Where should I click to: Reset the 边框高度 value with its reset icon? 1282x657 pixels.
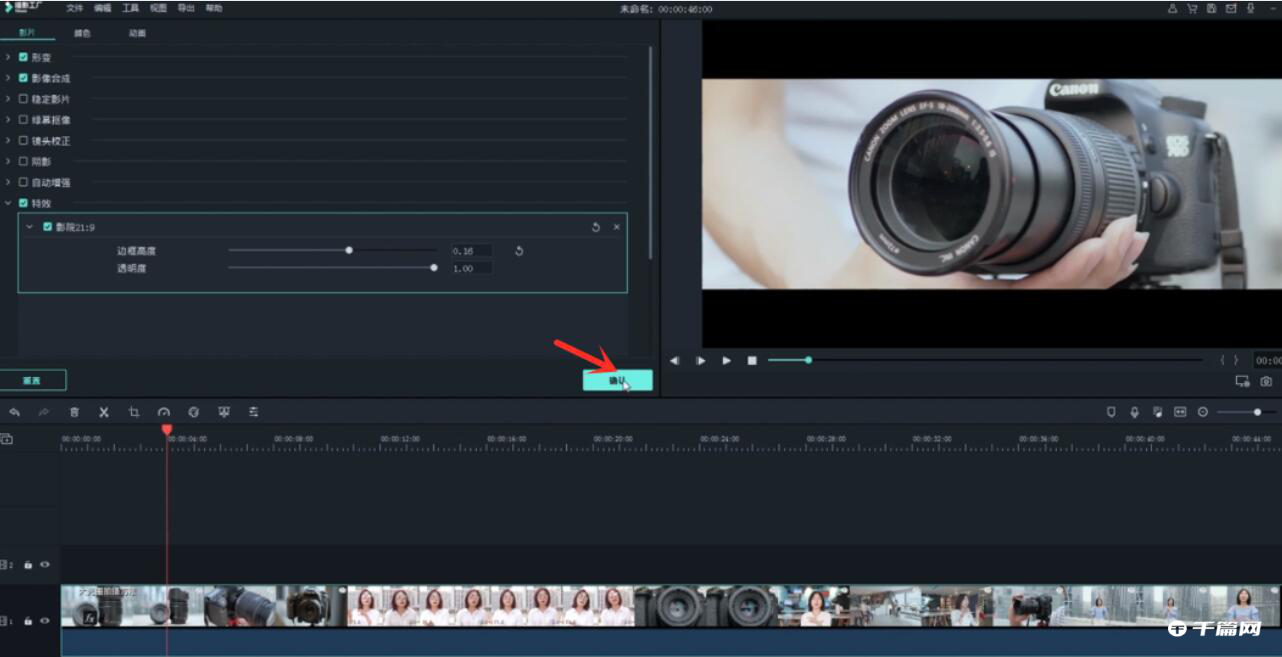click(x=519, y=251)
